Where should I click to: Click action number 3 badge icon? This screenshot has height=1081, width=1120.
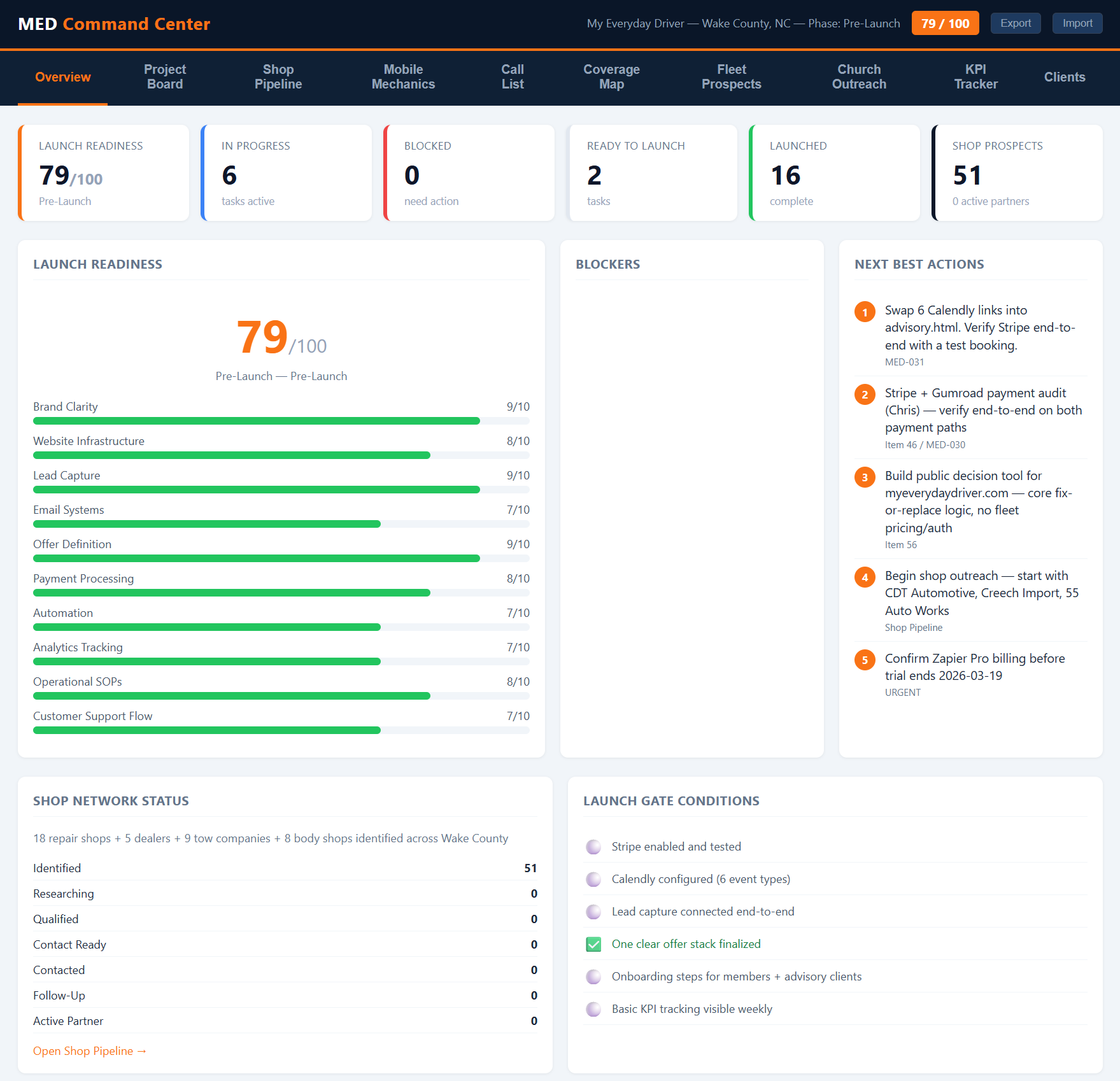coord(865,477)
